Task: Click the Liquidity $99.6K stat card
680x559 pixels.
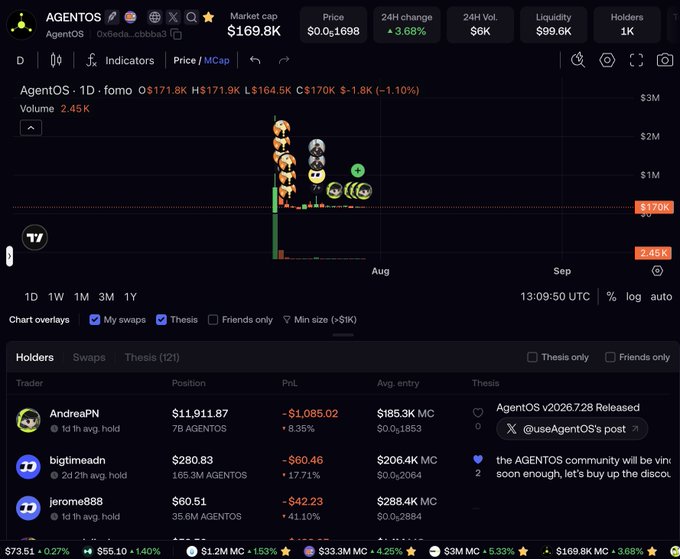Action: click(x=553, y=25)
